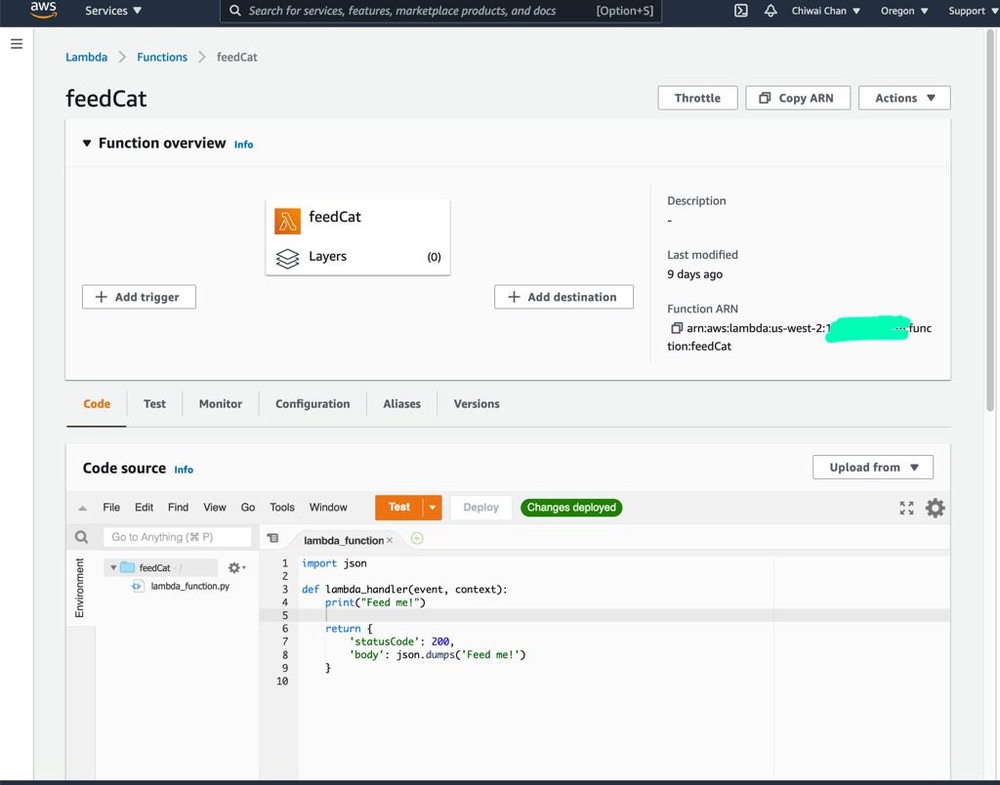Screen dimensions: 1000x785
Task: Click the Changes deployed status badge
Action: click(571, 508)
